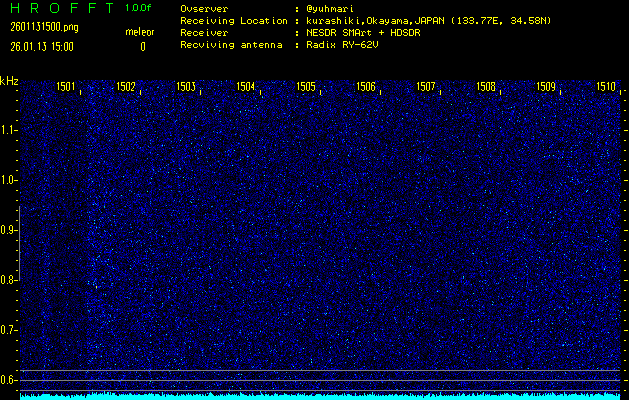Click the 1501 time marker
Screen dimensions: 629x400
pyautogui.click(x=66, y=87)
